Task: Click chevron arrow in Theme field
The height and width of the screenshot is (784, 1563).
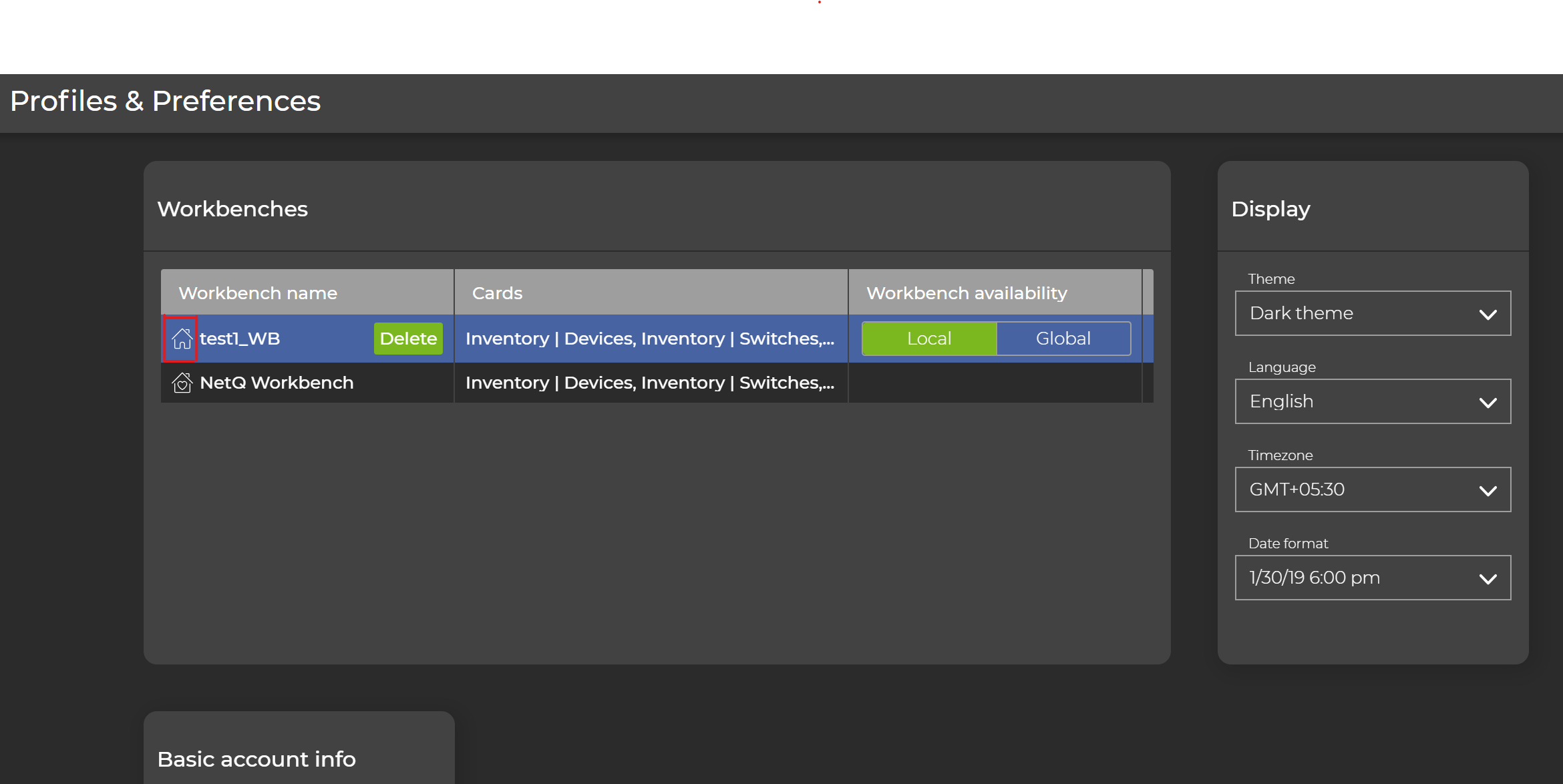Action: [x=1488, y=315]
